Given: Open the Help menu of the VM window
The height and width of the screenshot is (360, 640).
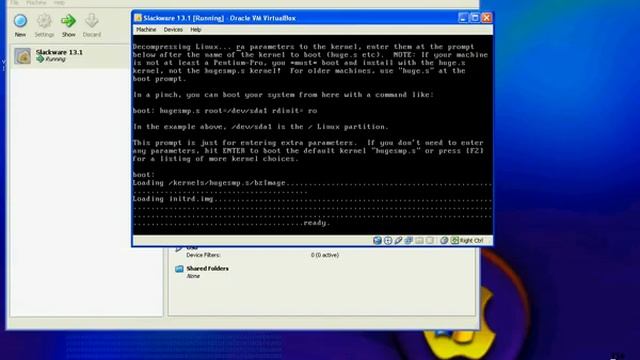Looking at the screenshot, I should (196, 29).
